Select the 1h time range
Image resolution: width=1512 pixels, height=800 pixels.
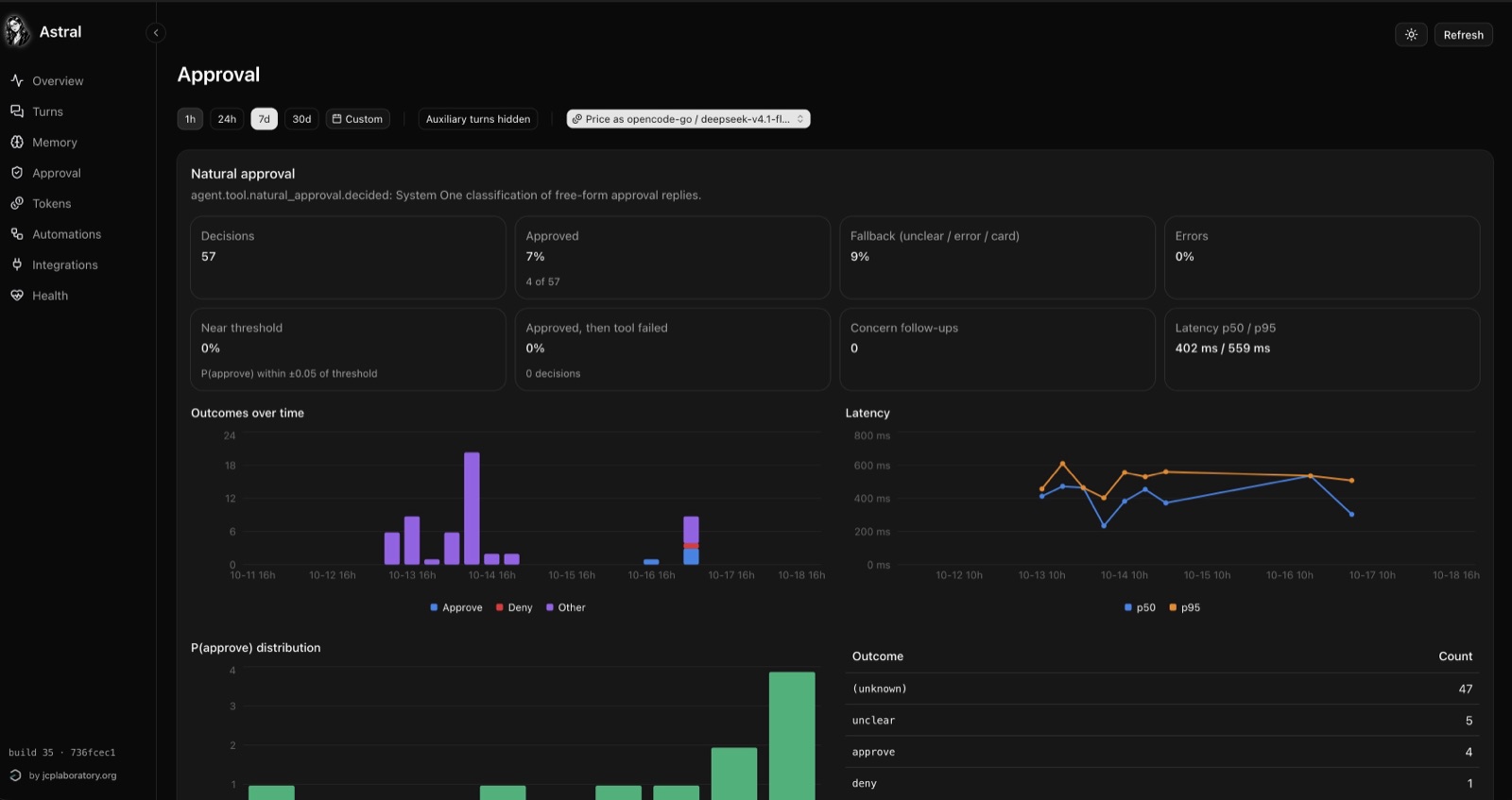click(190, 119)
